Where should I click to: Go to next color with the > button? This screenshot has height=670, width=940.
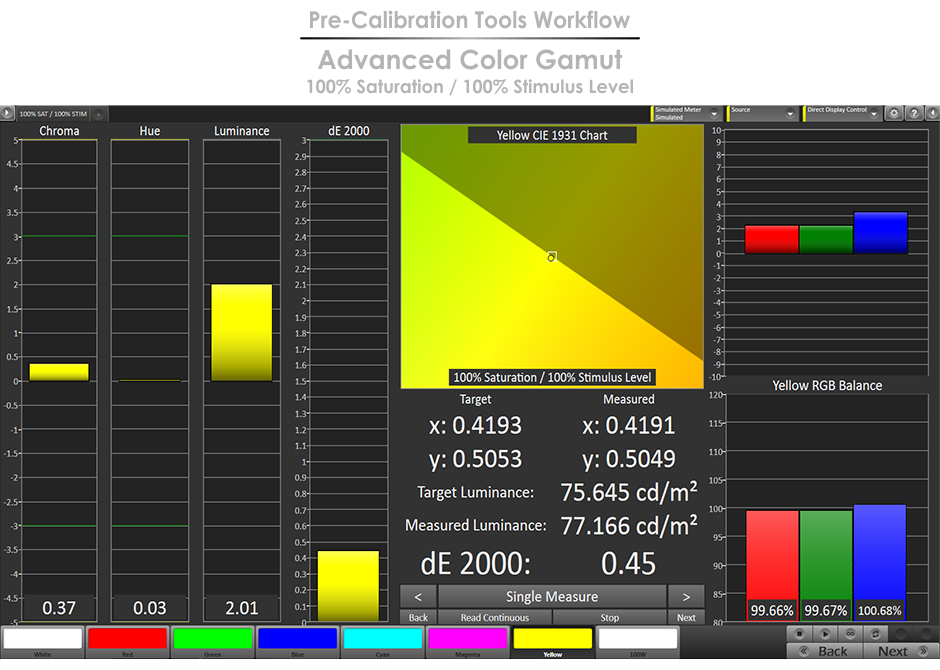686,596
